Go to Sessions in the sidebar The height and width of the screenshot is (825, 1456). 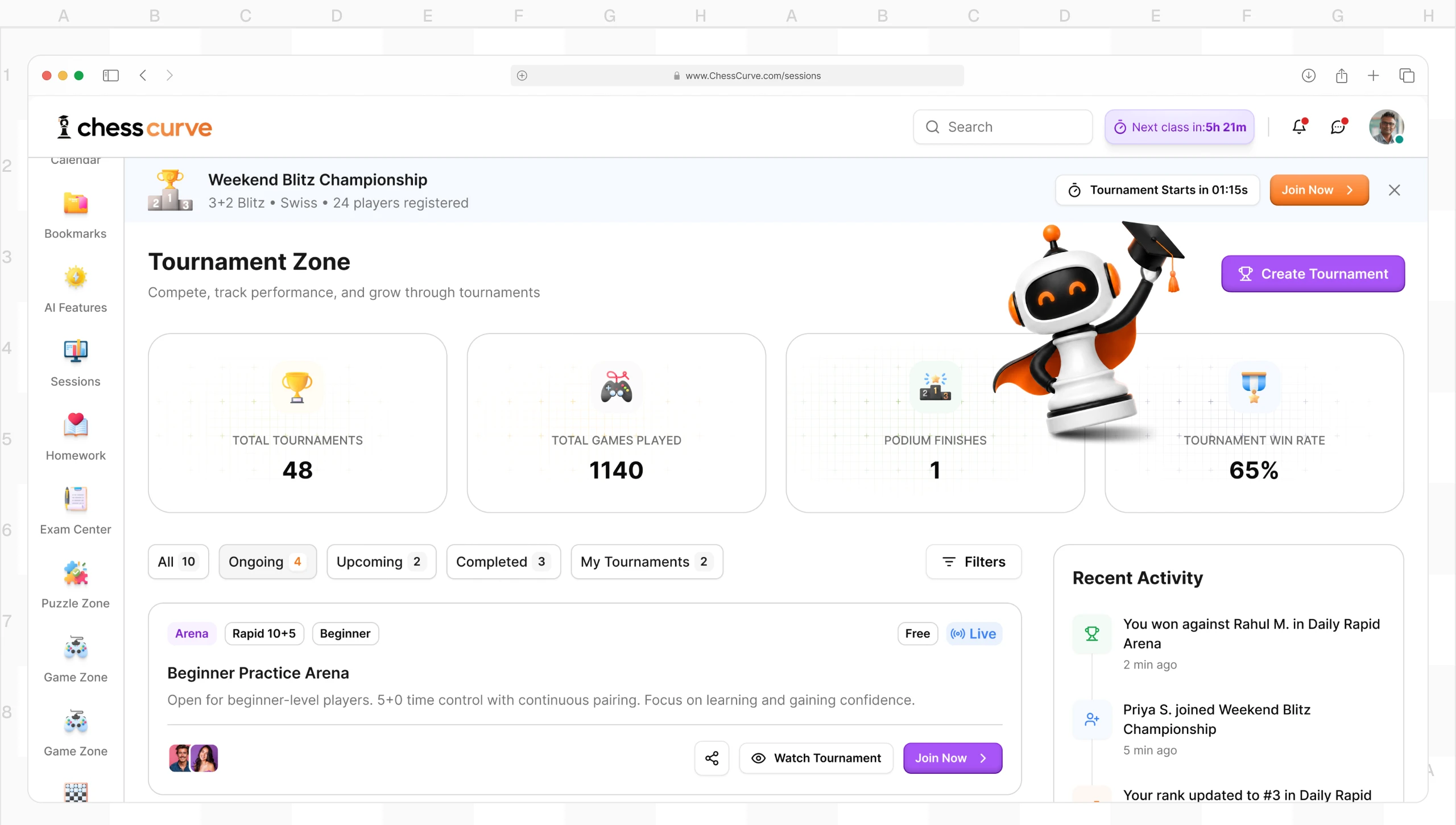[x=76, y=364]
